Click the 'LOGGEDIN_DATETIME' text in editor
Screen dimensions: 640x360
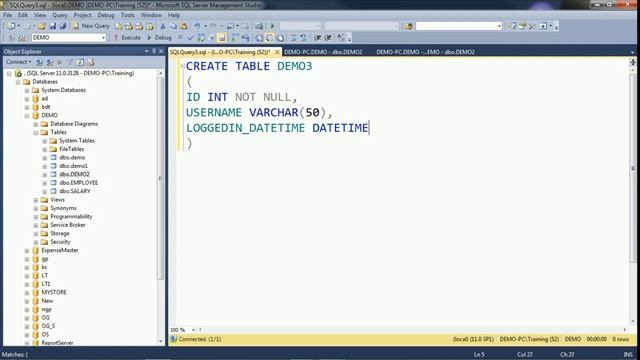(x=245, y=128)
